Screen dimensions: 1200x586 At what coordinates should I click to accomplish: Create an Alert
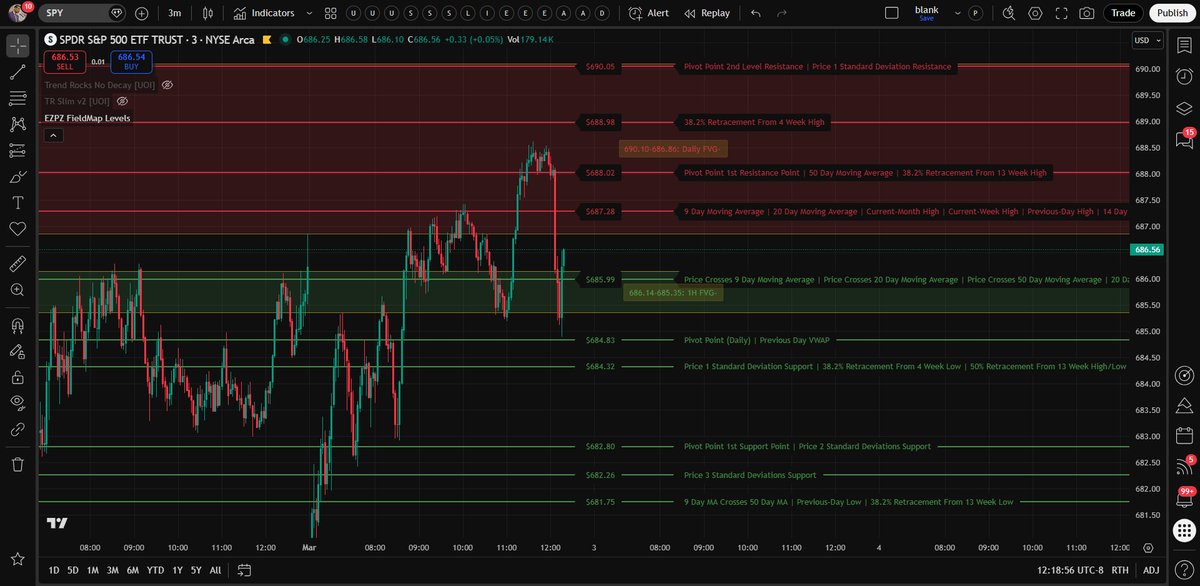649,13
